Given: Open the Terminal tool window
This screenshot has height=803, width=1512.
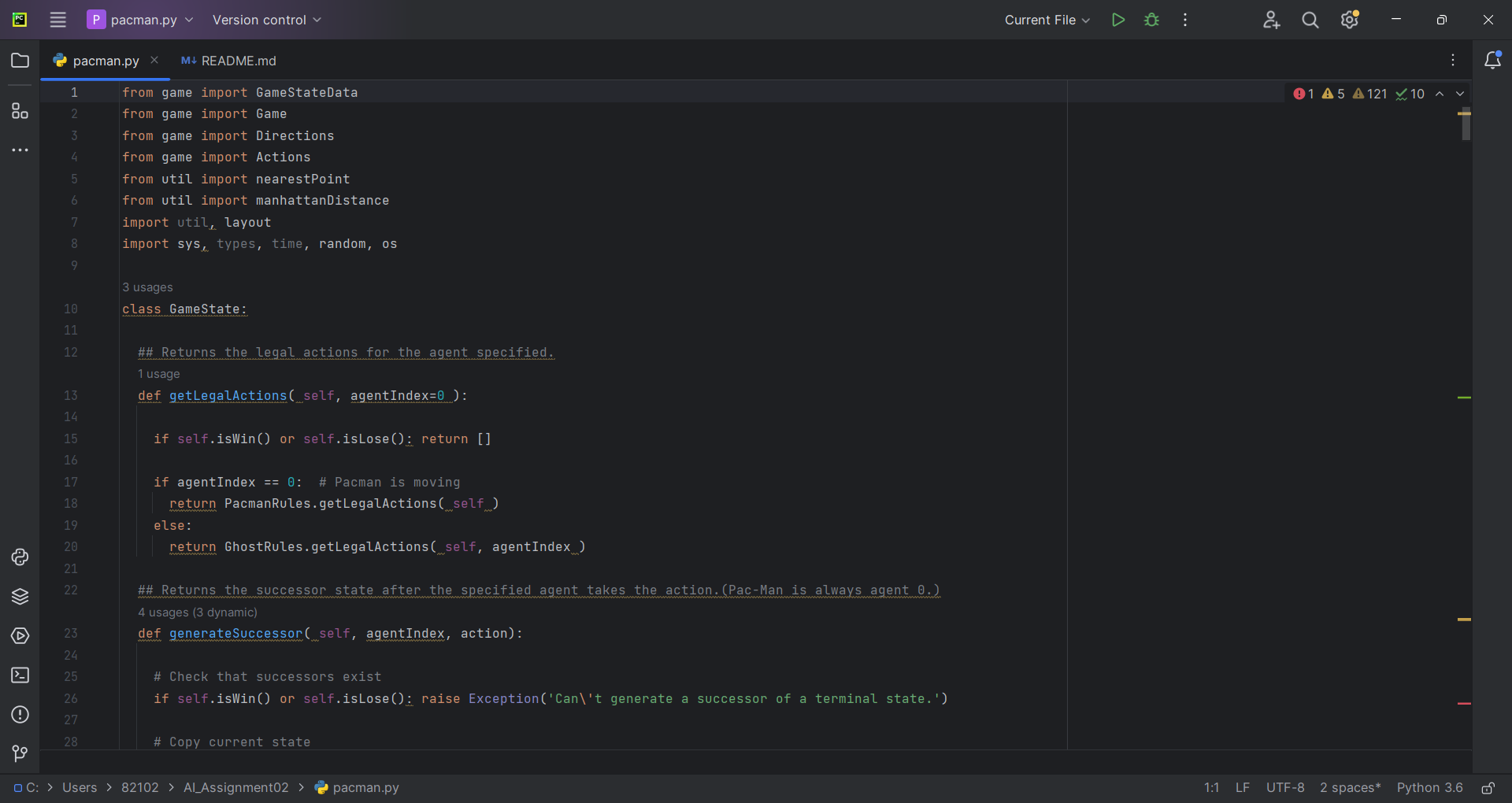Looking at the screenshot, I should (20, 675).
